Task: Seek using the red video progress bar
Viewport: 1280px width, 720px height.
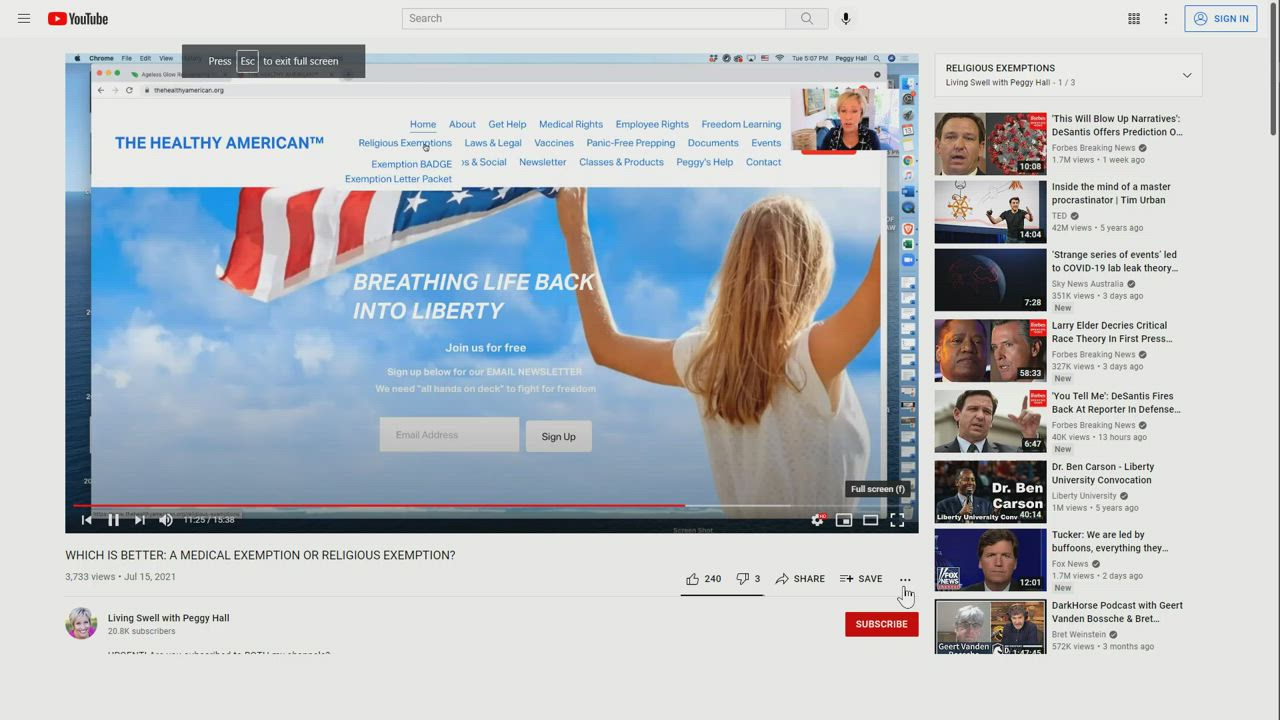Action: pos(400,505)
